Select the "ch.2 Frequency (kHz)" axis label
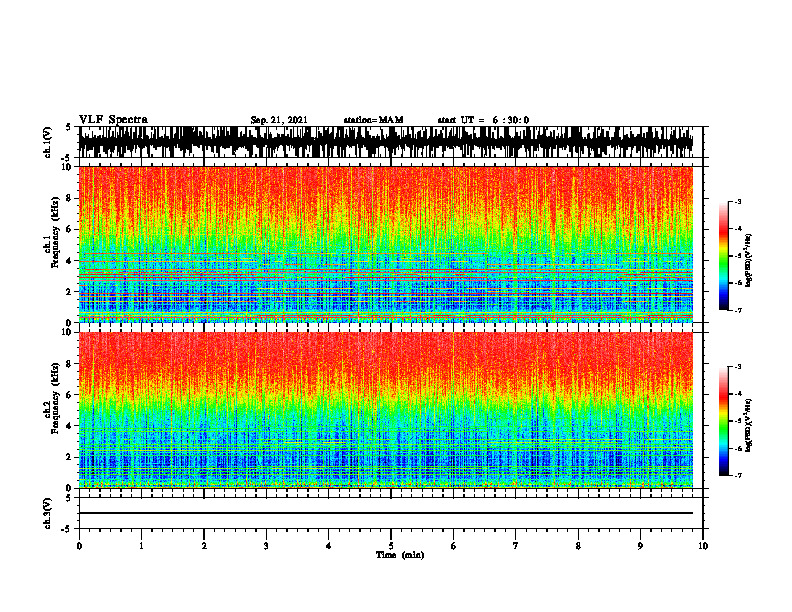Viewport: 792px width, 612px height. [53, 399]
